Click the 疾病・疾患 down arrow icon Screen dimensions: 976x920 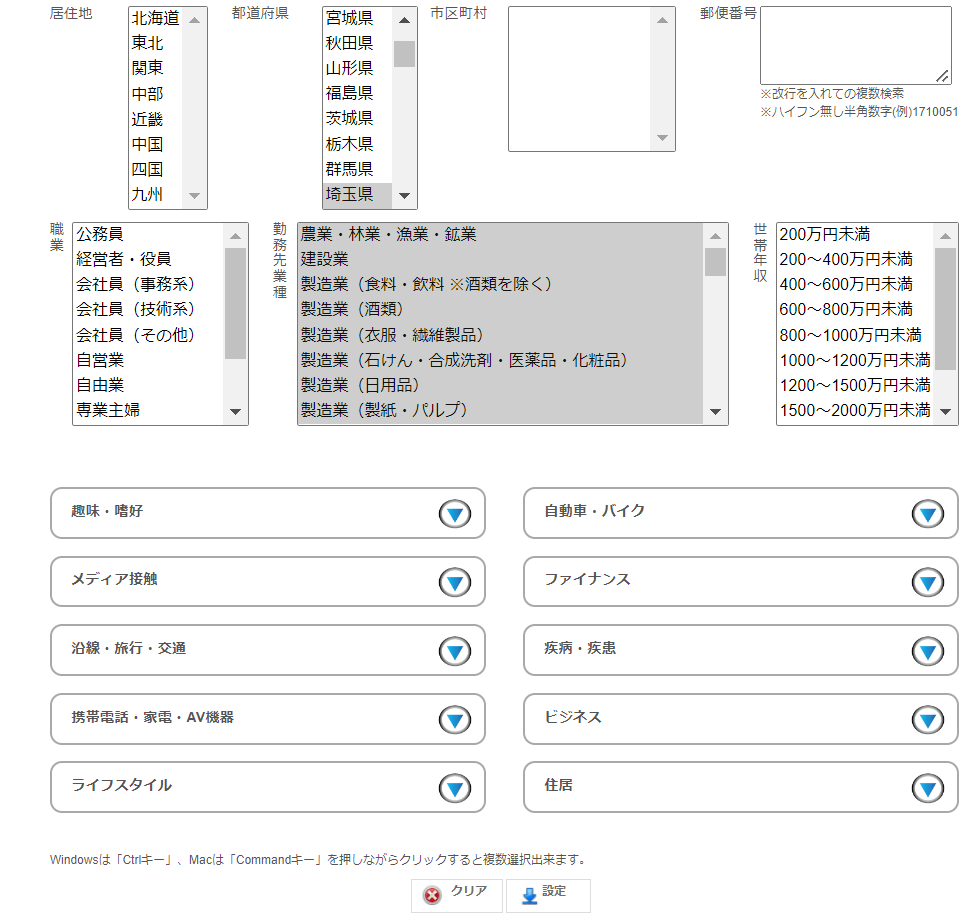click(927, 651)
